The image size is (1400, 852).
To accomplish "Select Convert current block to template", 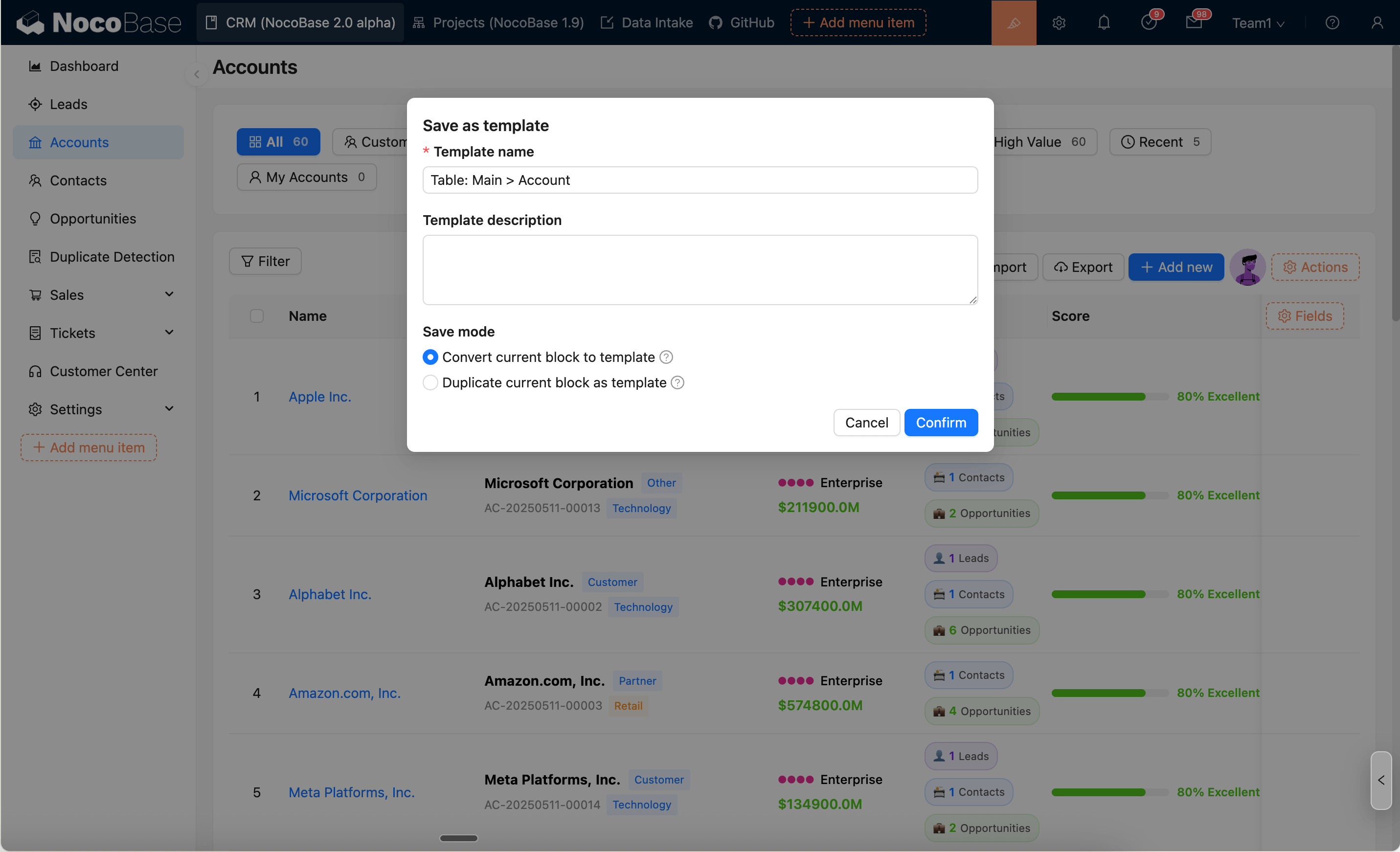I will point(430,357).
